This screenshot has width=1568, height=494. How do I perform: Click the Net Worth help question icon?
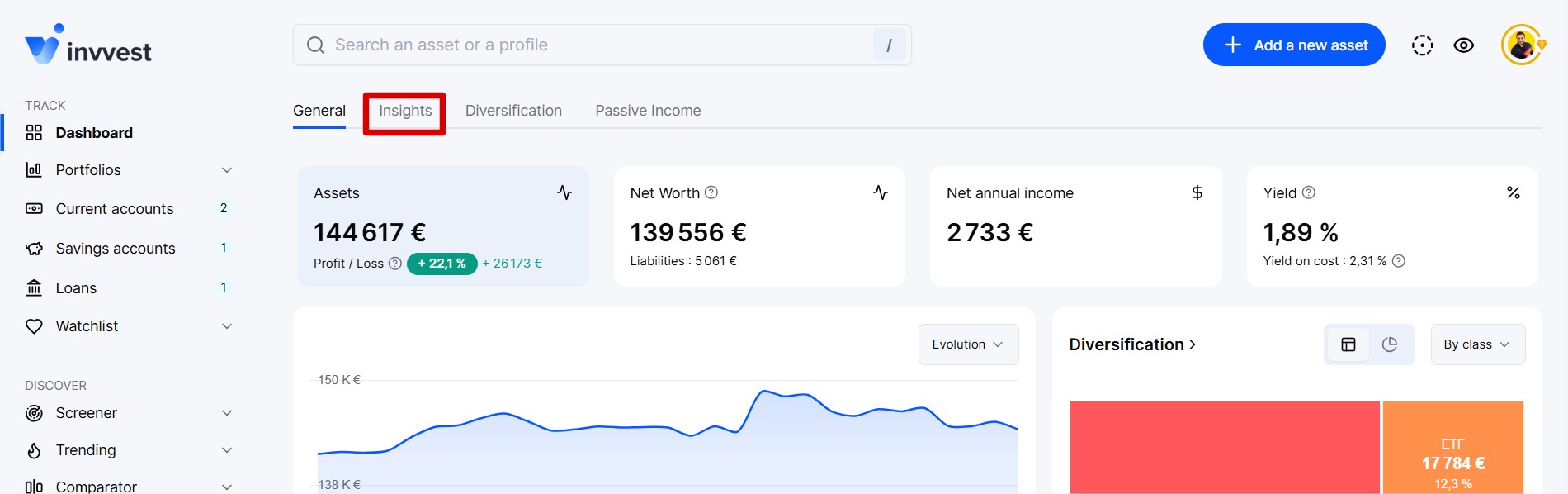pos(711,192)
